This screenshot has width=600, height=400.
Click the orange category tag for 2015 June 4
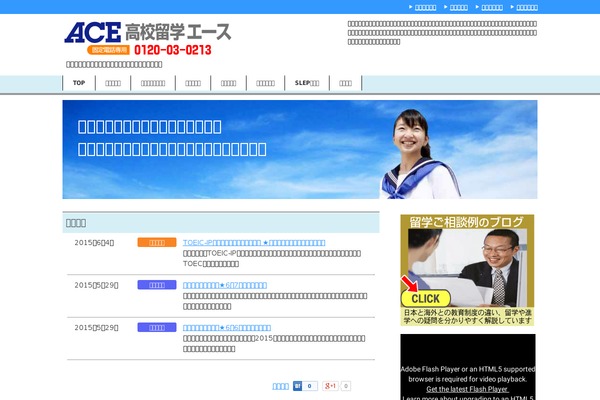coord(157,242)
